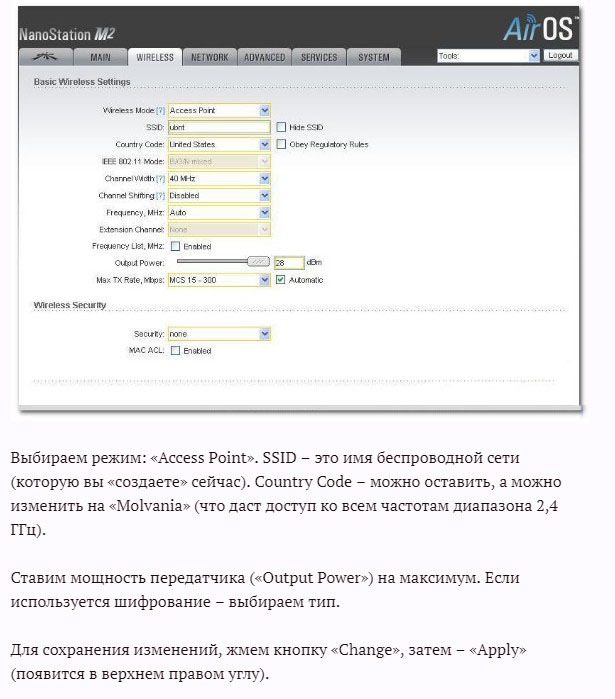Switch to the MAIN tab
This screenshot has width=615, height=699.
pos(100,57)
